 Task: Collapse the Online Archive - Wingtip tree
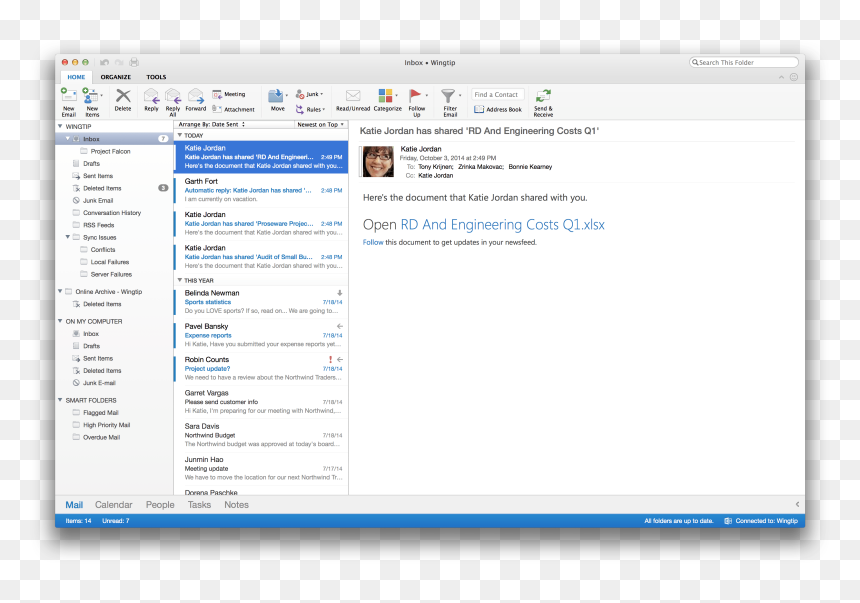(60, 291)
